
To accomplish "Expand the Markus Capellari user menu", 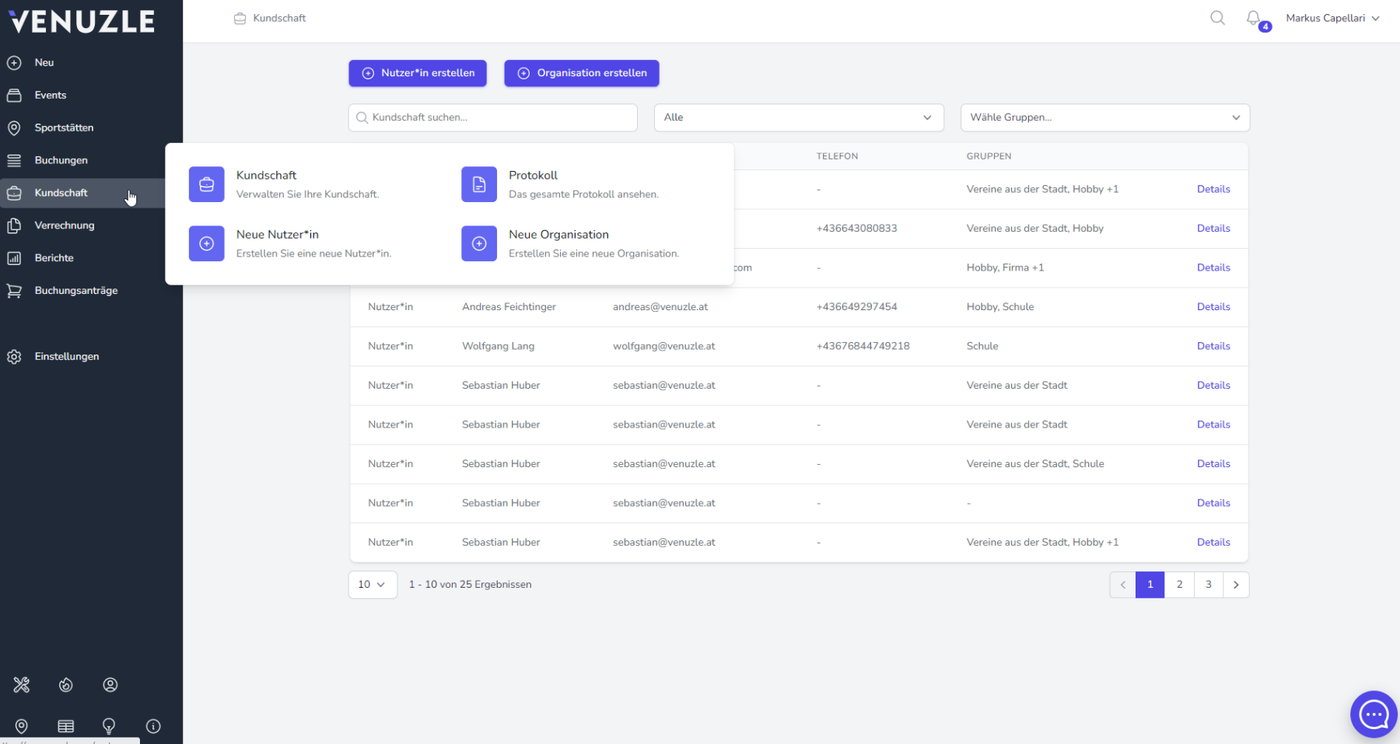I will pos(1332,18).
